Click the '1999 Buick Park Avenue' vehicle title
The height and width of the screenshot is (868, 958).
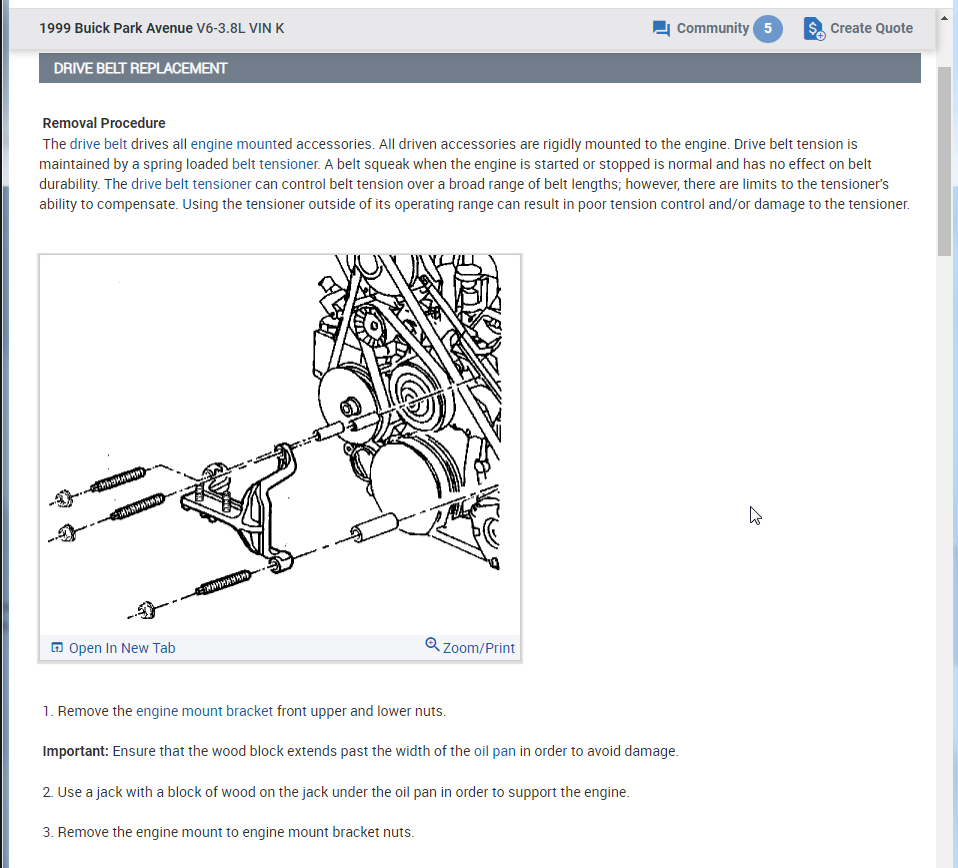(x=116, y=29)
